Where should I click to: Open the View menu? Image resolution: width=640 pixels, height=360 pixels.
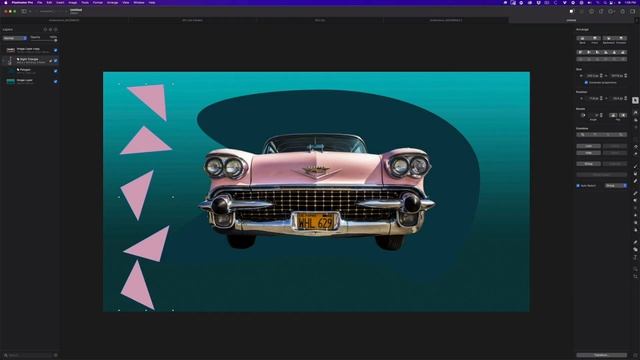126,2
